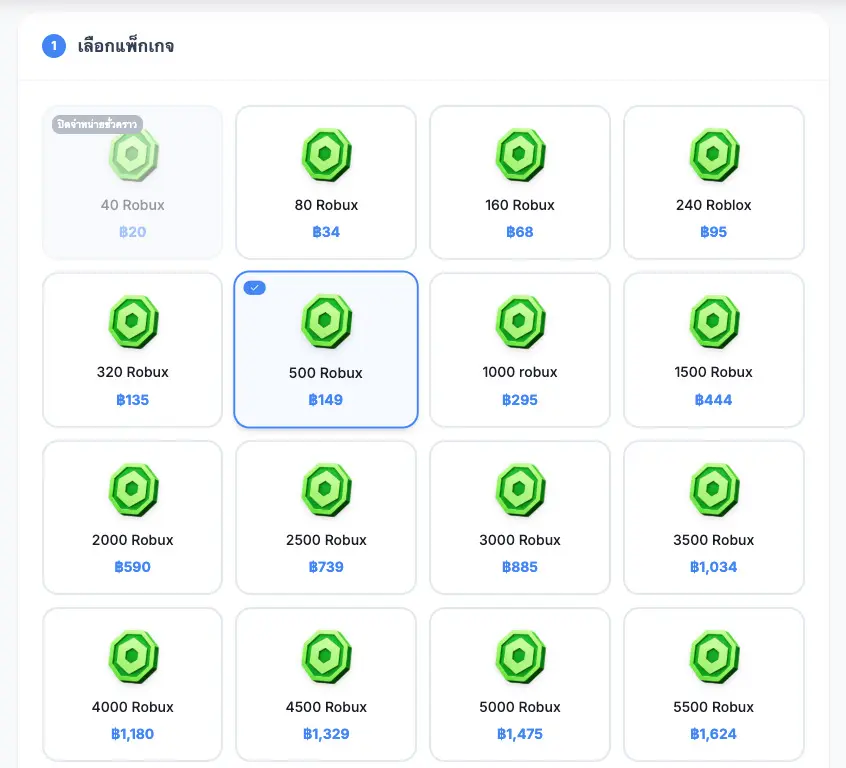The height and width of the screenshot is (768, 846).
Task: Choose the 160 Robux coin icon
Action: (520, 155)
